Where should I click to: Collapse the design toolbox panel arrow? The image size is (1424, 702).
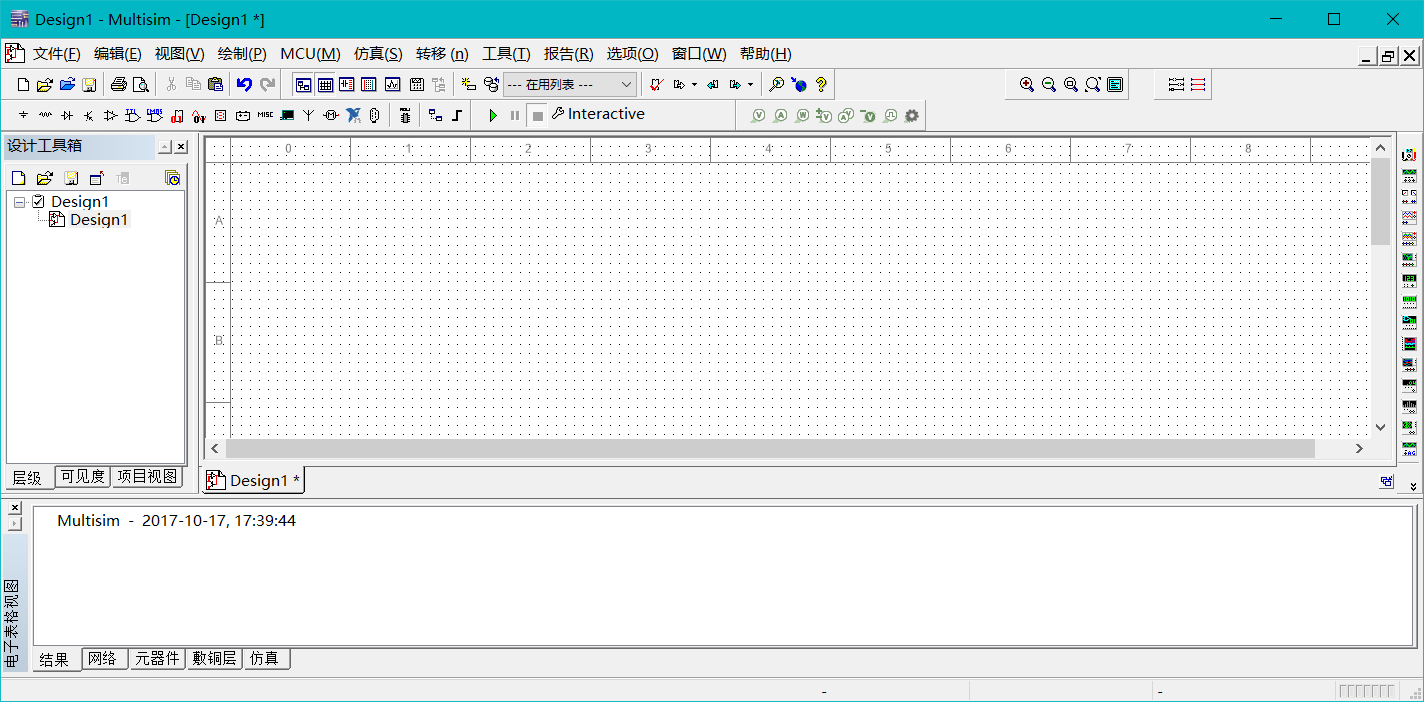point(165,147)
